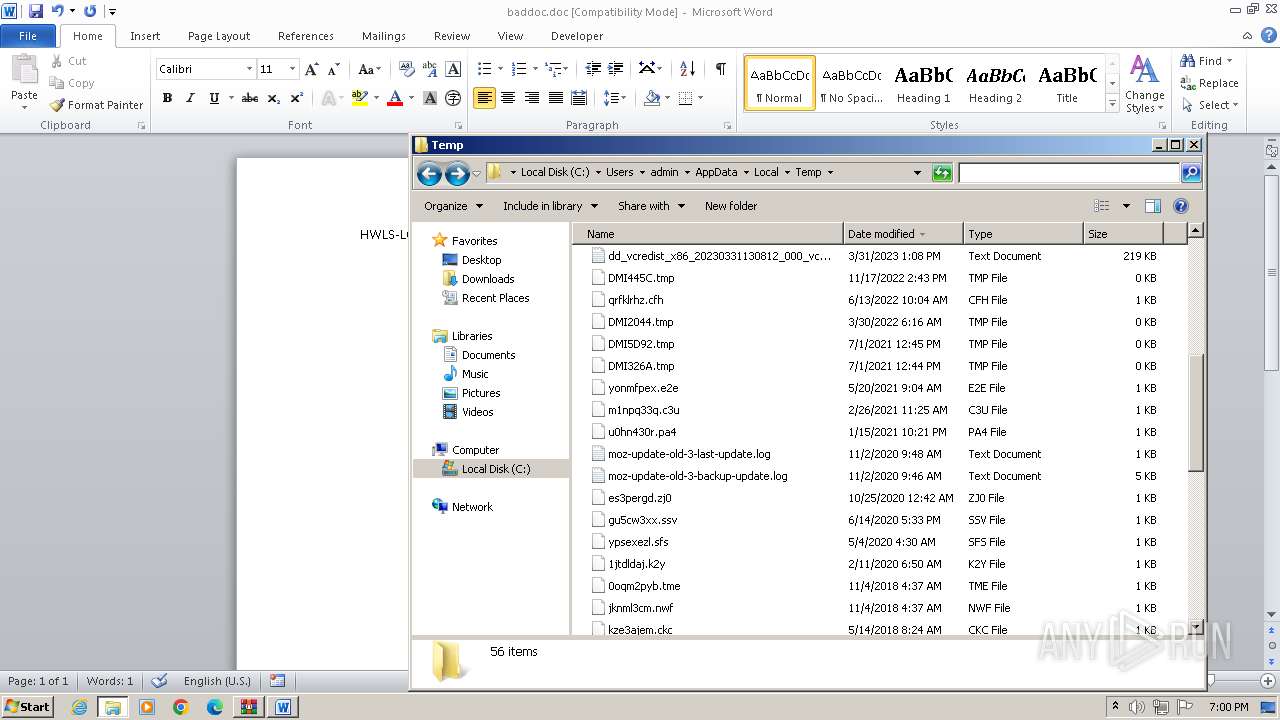
Task: Open the Change Case Aa dropdown
Action: [x=369, y=69]
